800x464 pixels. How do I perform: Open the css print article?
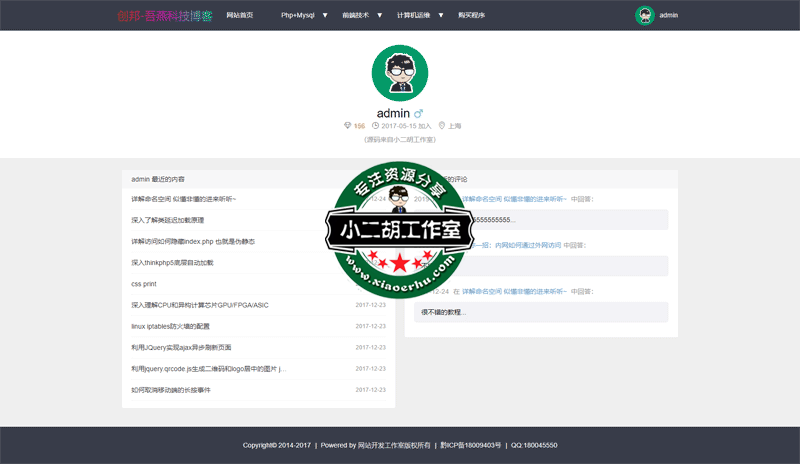click(x=143, y=284)
